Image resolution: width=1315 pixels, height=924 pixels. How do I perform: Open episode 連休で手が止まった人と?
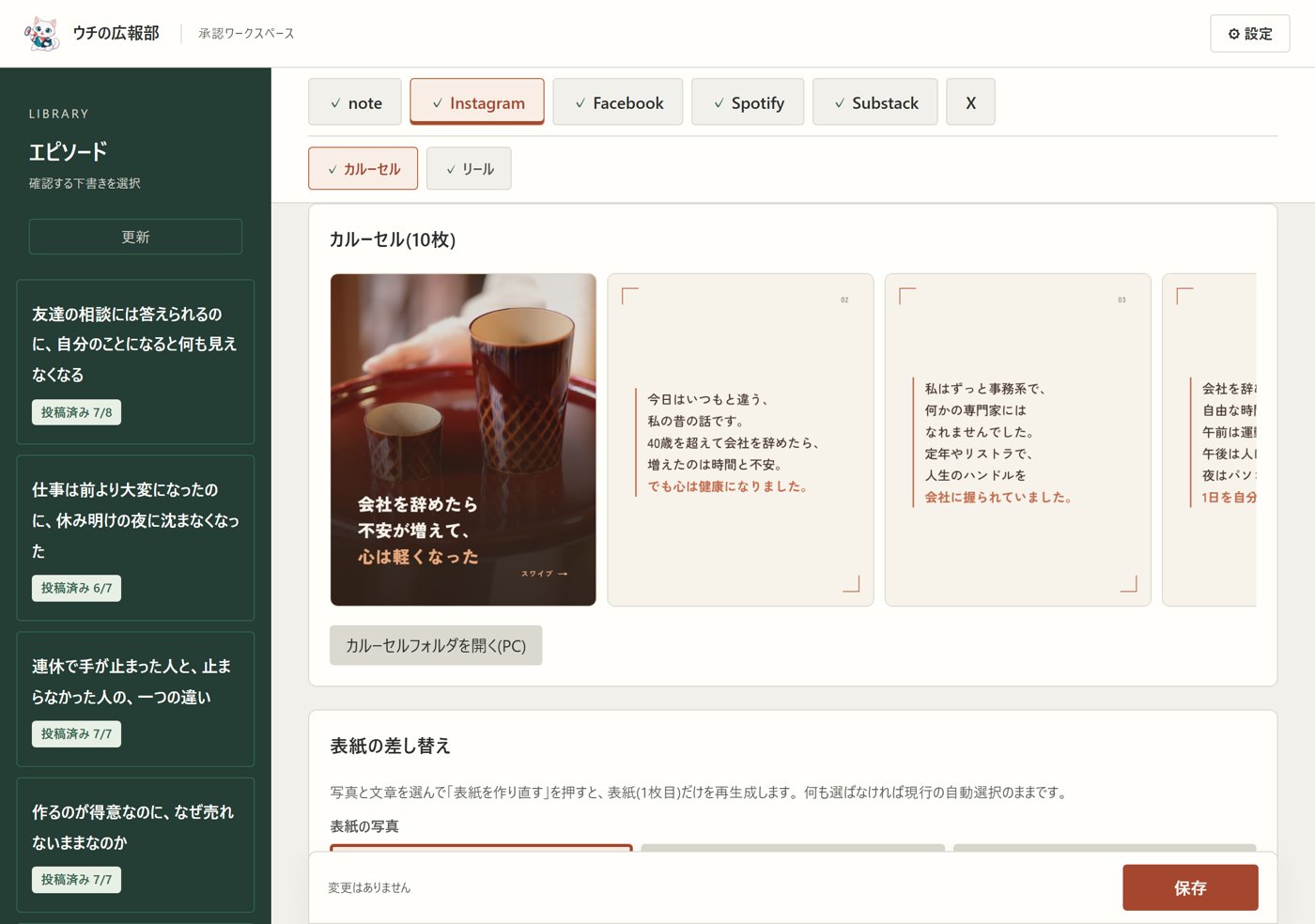(x=135, y=699)
